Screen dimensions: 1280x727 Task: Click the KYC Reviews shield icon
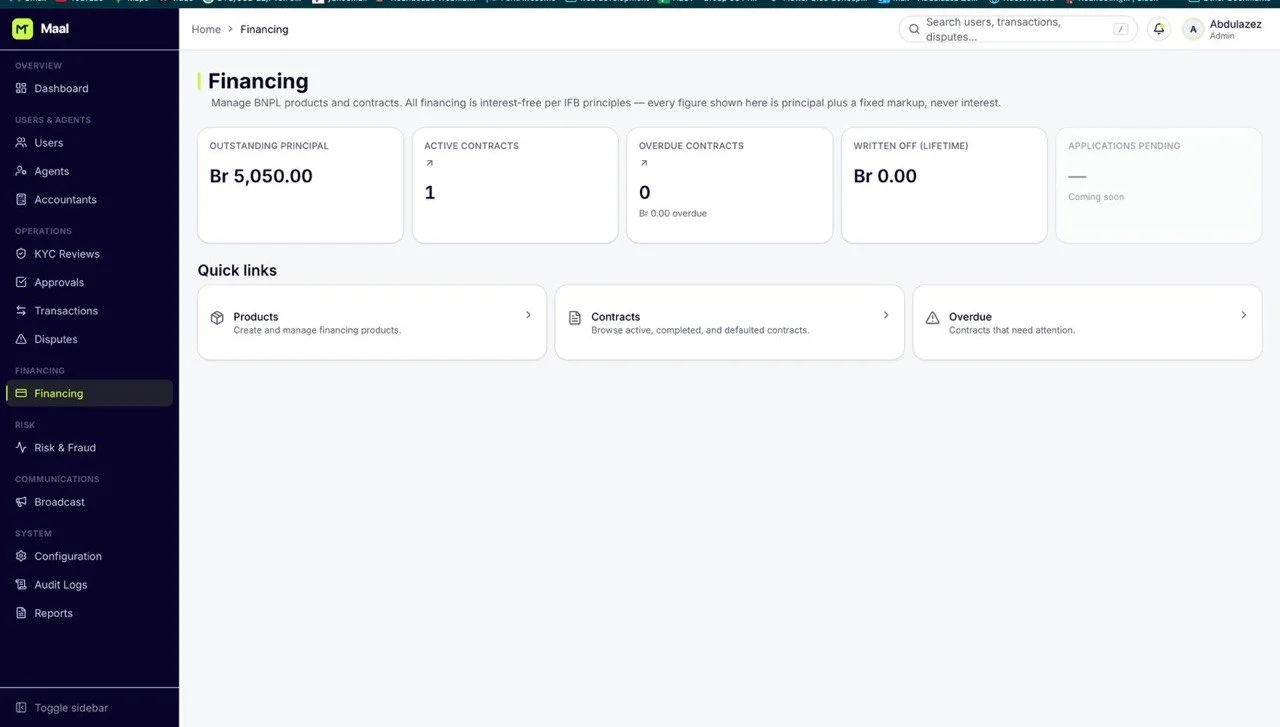21,254
